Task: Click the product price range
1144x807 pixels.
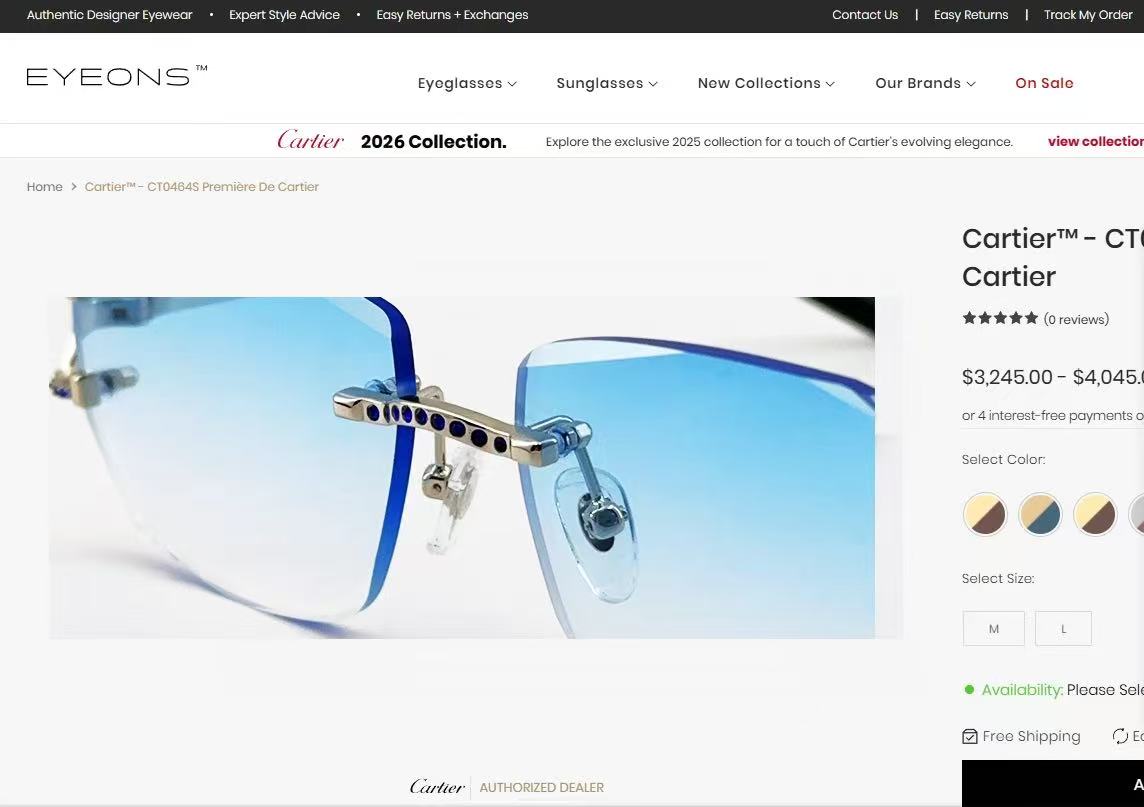Action: [1053, 377]
